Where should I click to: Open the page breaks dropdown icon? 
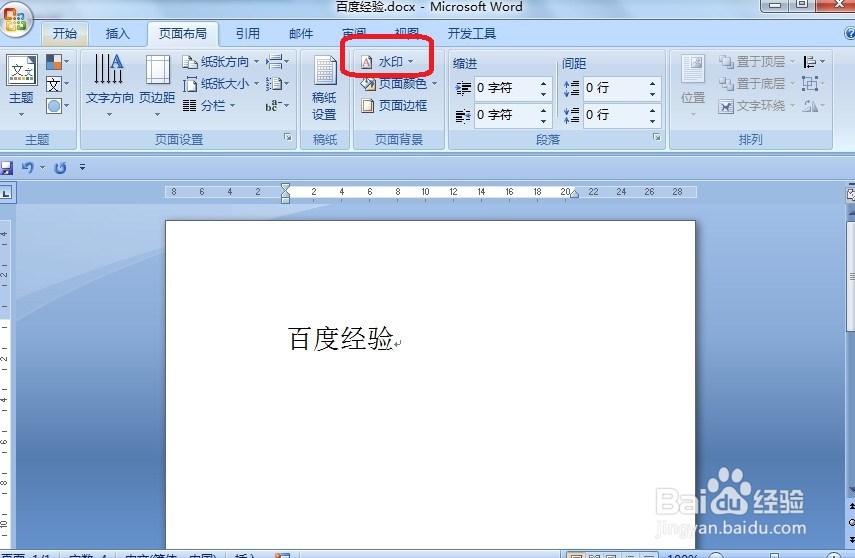tap(277, 62)
